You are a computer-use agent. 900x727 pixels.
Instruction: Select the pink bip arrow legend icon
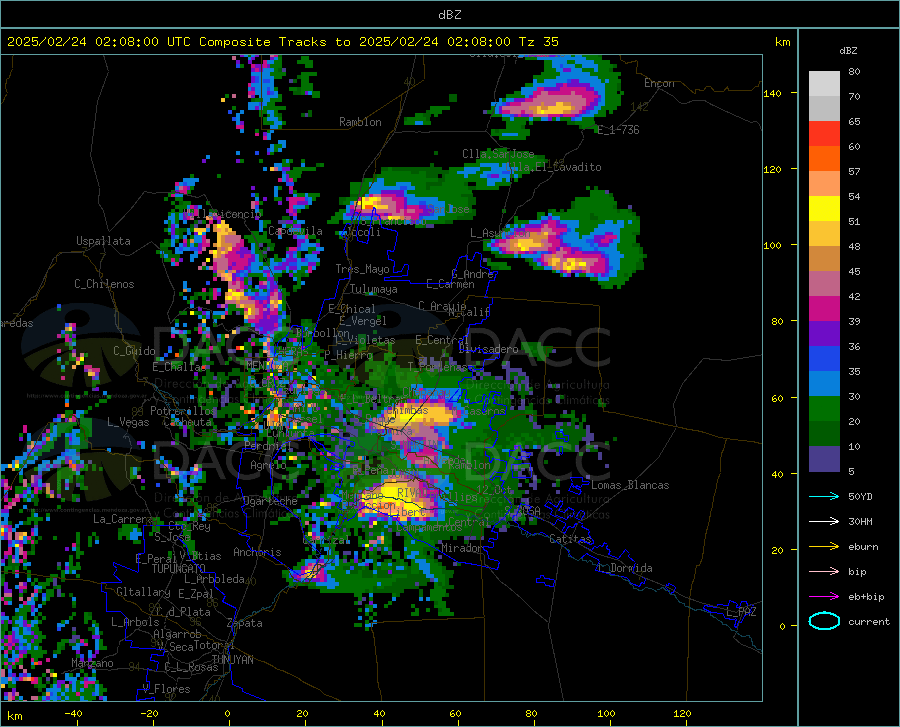click(x=824, y=572)
